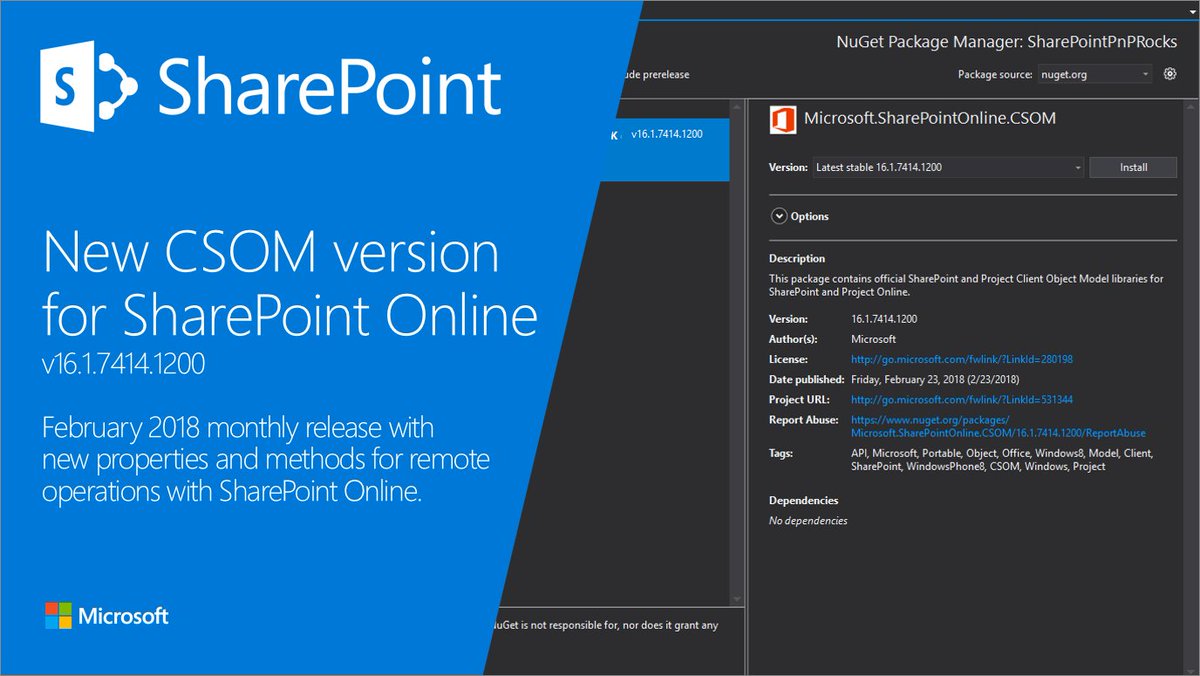Expand the Options section chevron
The width and height of the screenshot is (1200, 676).
click(x=779, y=216)
